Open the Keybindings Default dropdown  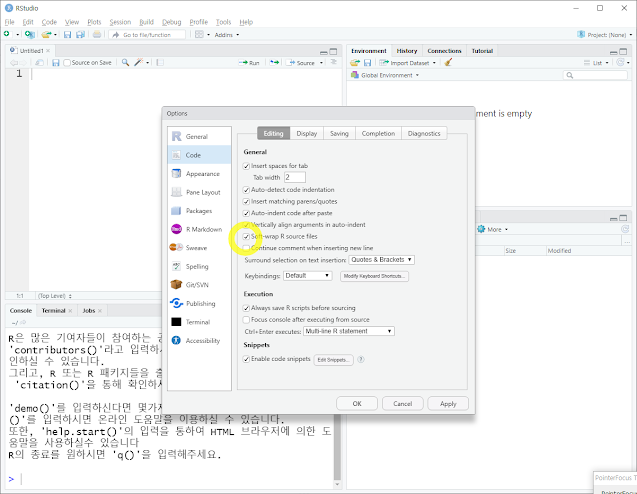pos(308,276)
